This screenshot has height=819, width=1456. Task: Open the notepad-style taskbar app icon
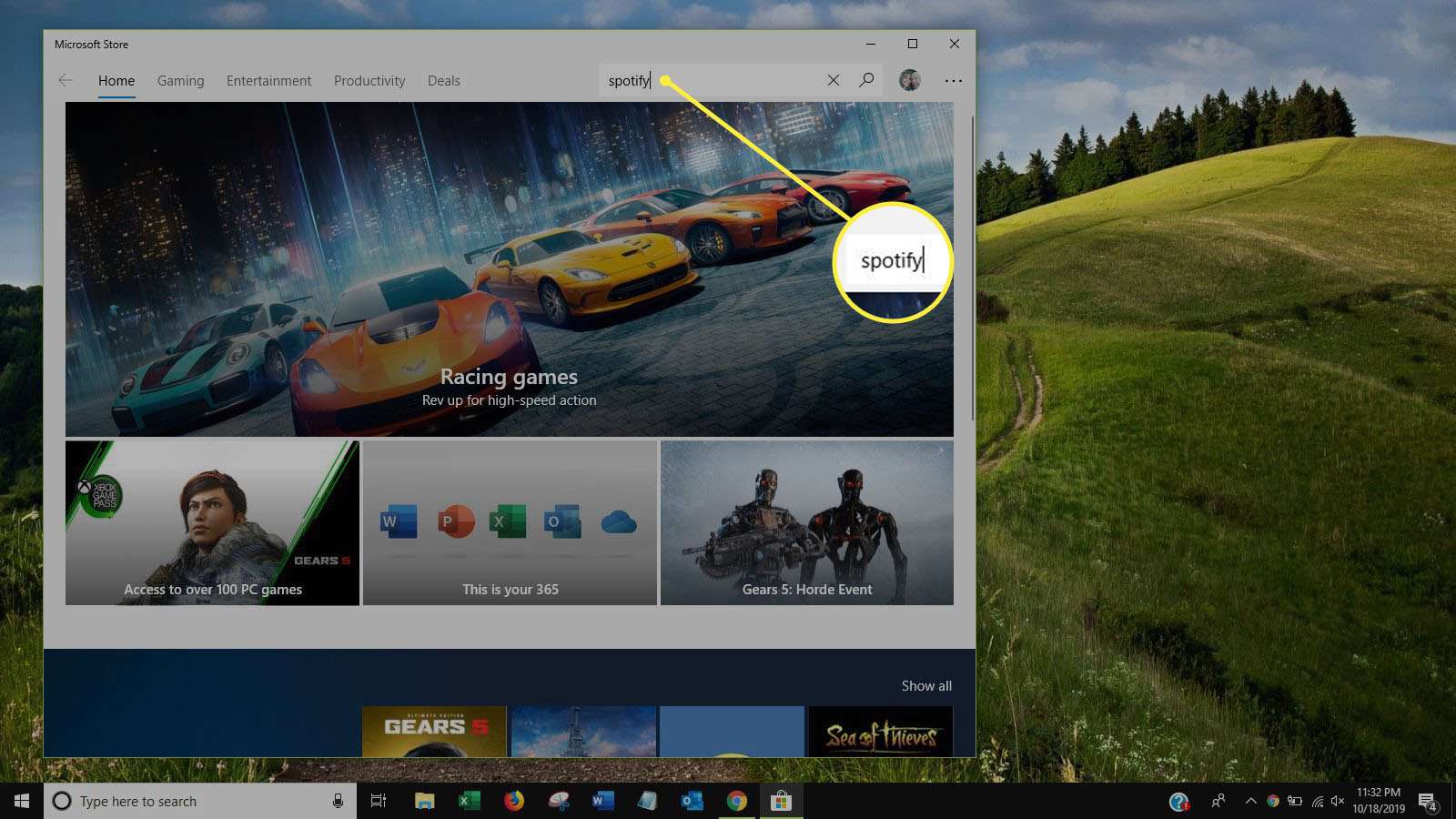(x=647, y=801)
